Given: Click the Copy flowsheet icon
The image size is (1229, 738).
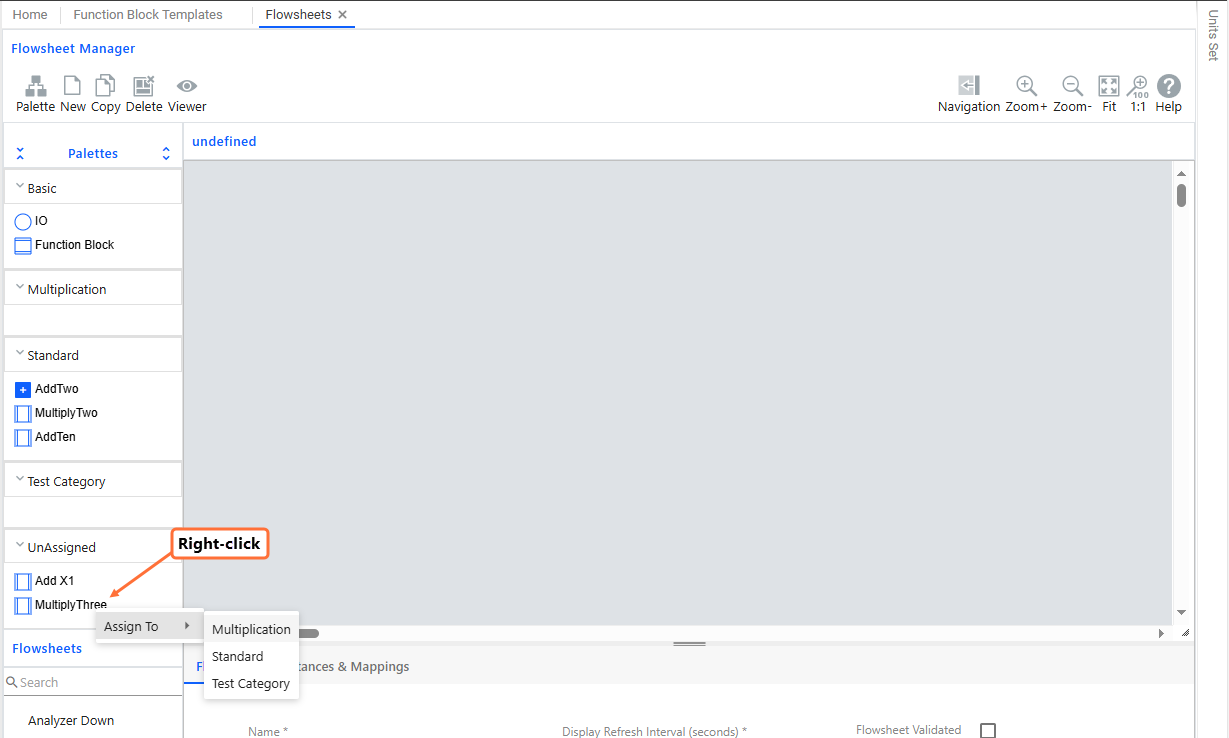Looking at the screenshot, I should 105,86.
